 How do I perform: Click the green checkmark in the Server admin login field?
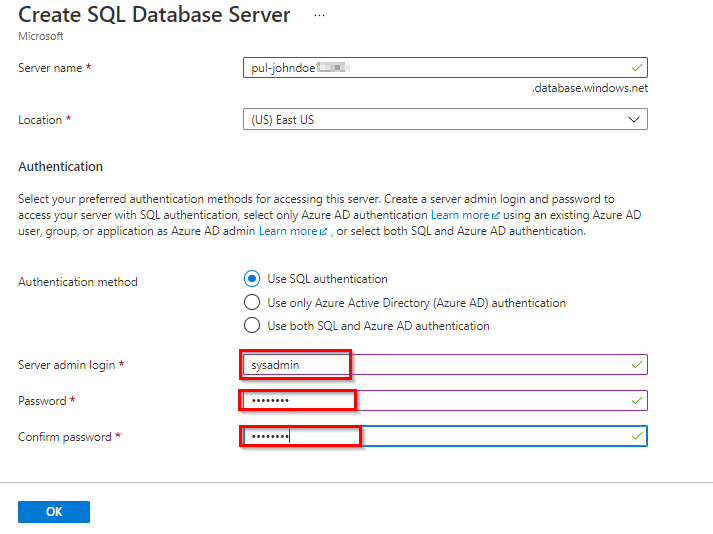(x=637, y=365)
